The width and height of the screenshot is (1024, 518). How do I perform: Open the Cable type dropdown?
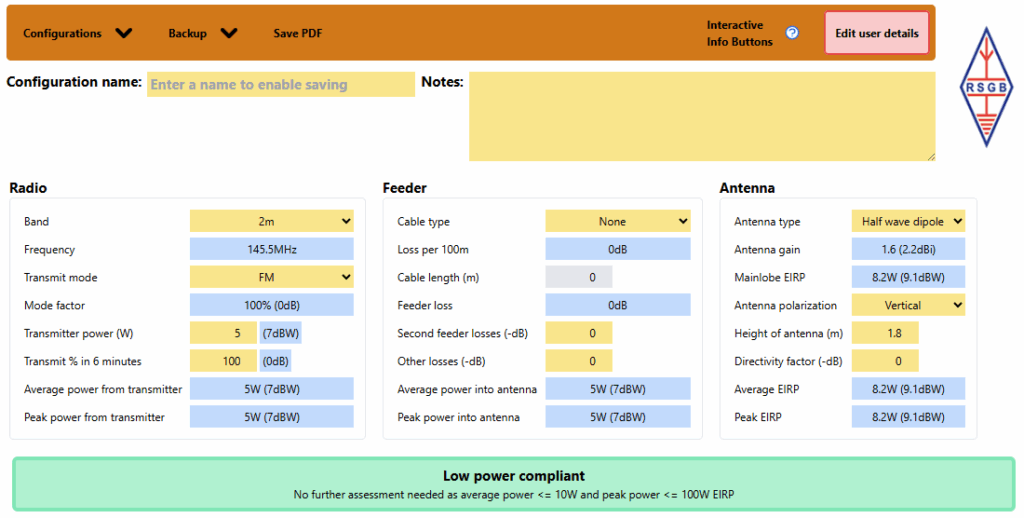617,221
